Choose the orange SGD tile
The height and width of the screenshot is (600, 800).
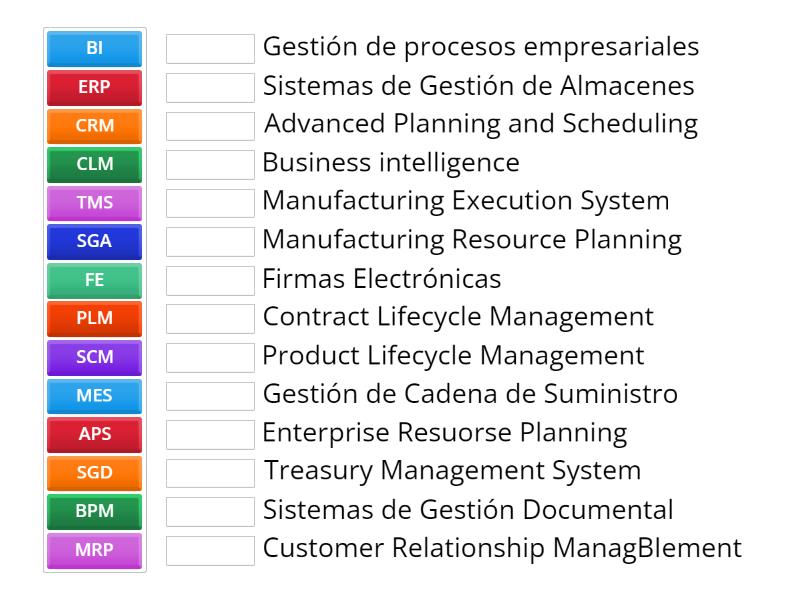(x=95, y=472)
